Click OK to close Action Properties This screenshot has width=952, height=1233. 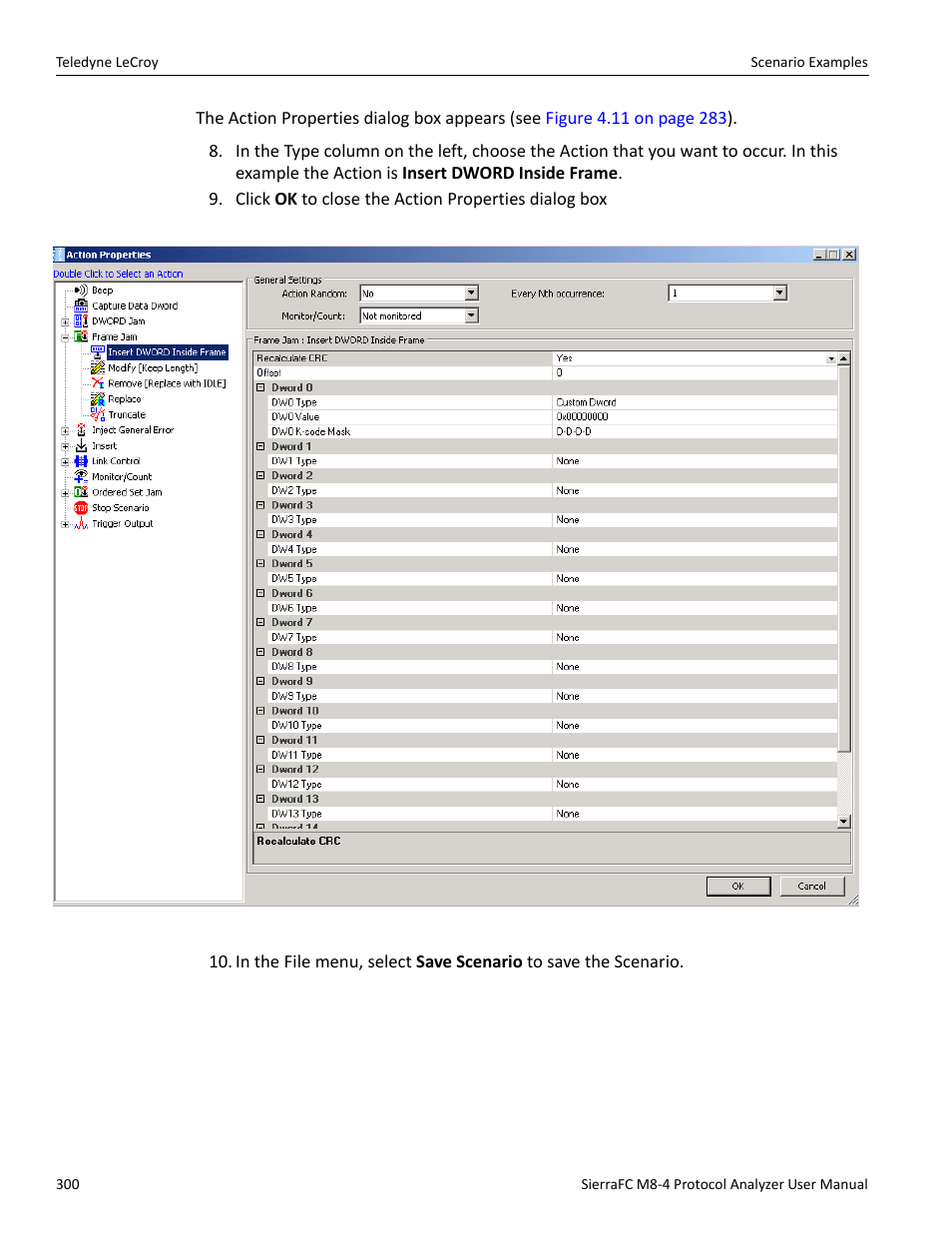738,887
